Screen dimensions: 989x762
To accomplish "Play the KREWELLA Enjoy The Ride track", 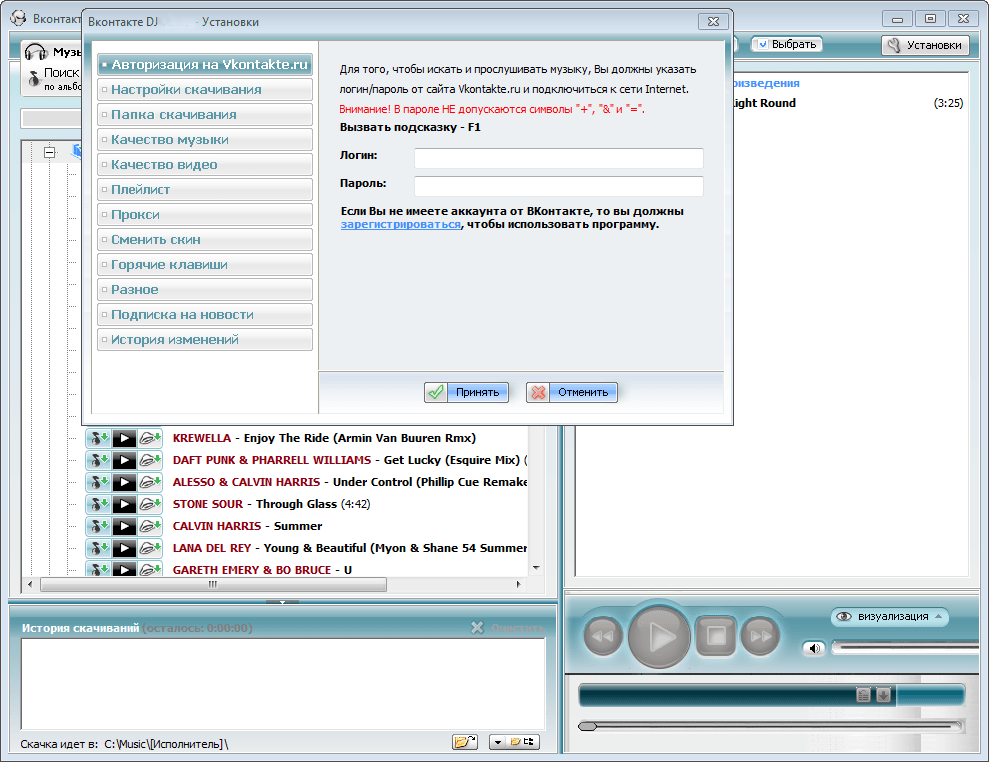I will 124,438.
